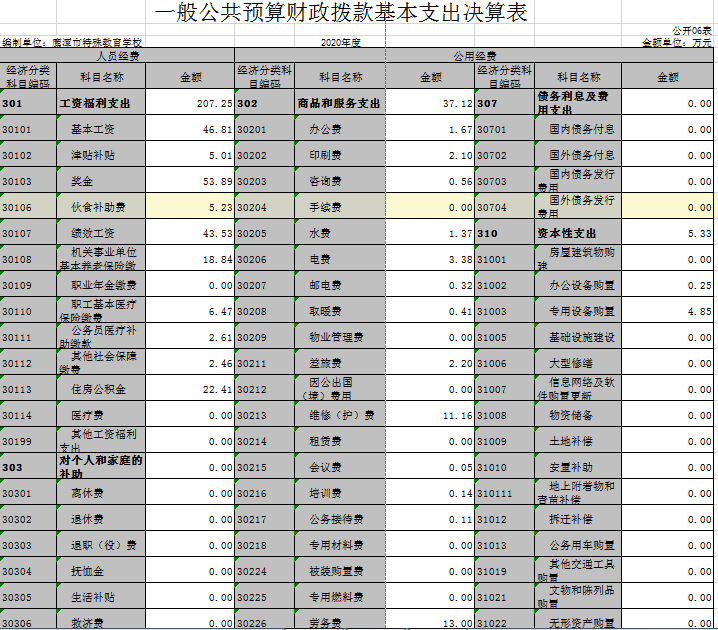The height and width of the screenshot is (630, 718).
Task: Select the 租赁费 cell
Action: pyautogui.click(x=340, y=440)
